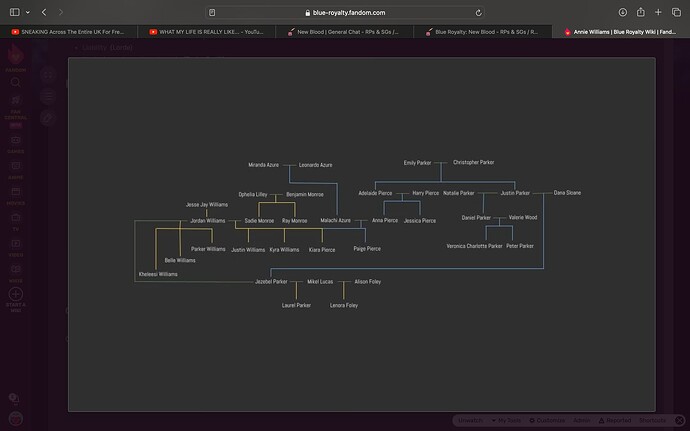This screenshot has height=431, width=690.
Task: Click the Safari downloads icon
Action: [639, 12]
